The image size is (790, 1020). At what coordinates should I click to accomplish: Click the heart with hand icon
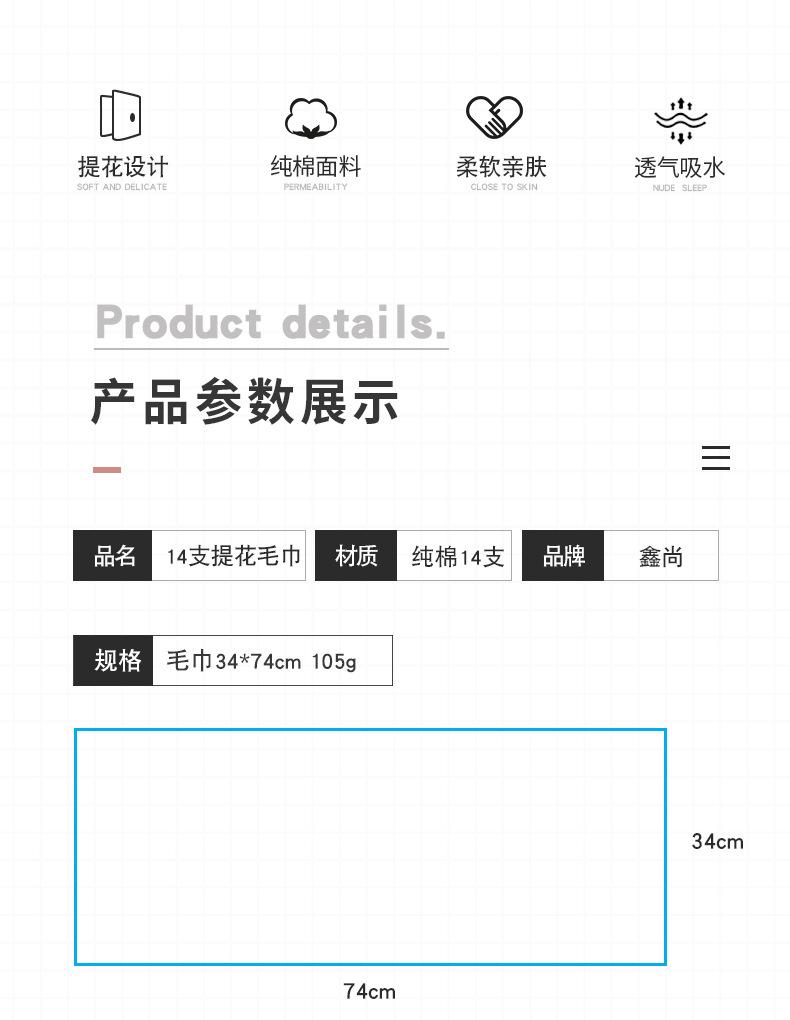point(495,117)
